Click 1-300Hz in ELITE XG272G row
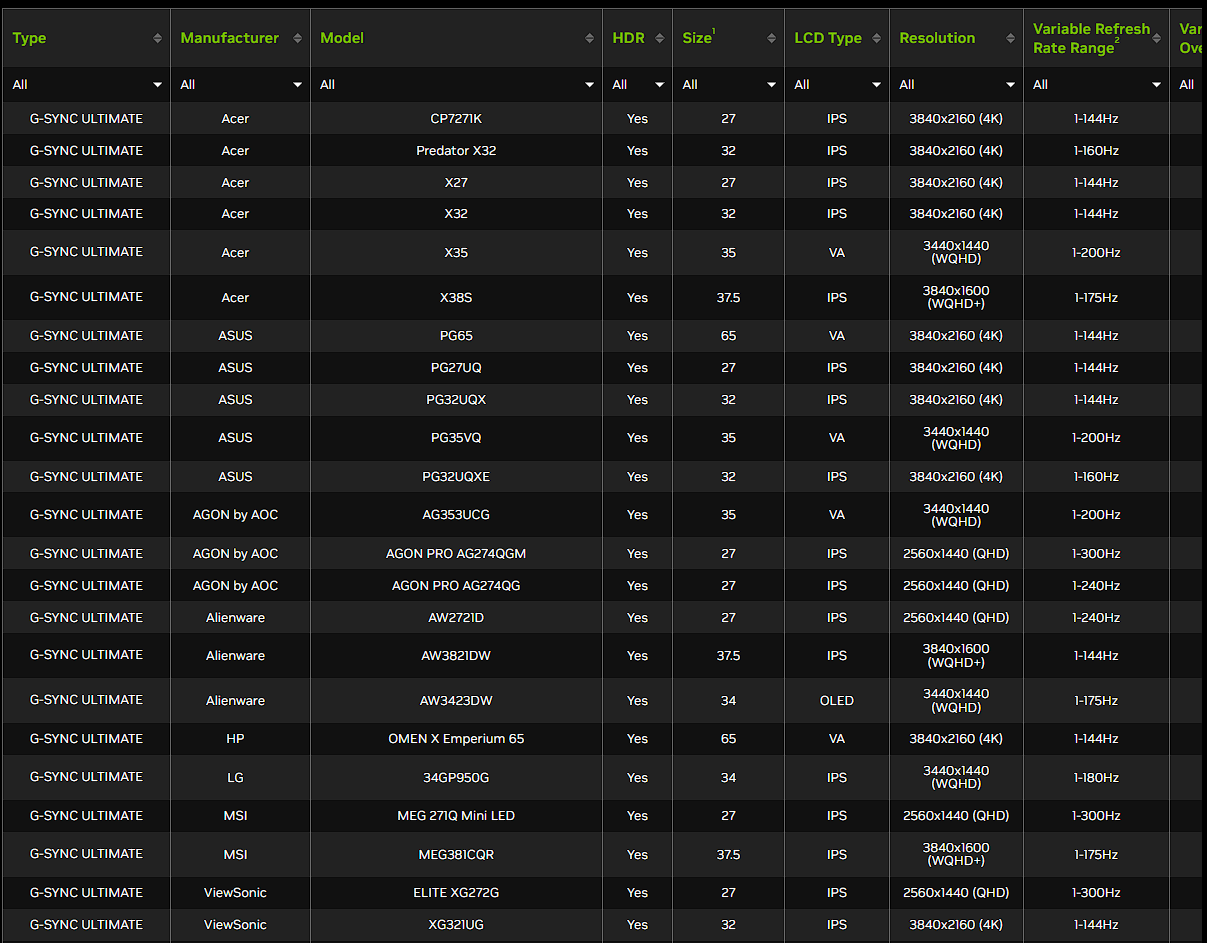The width and height of the screenshot is (1207, 943). pos(1096,893)
